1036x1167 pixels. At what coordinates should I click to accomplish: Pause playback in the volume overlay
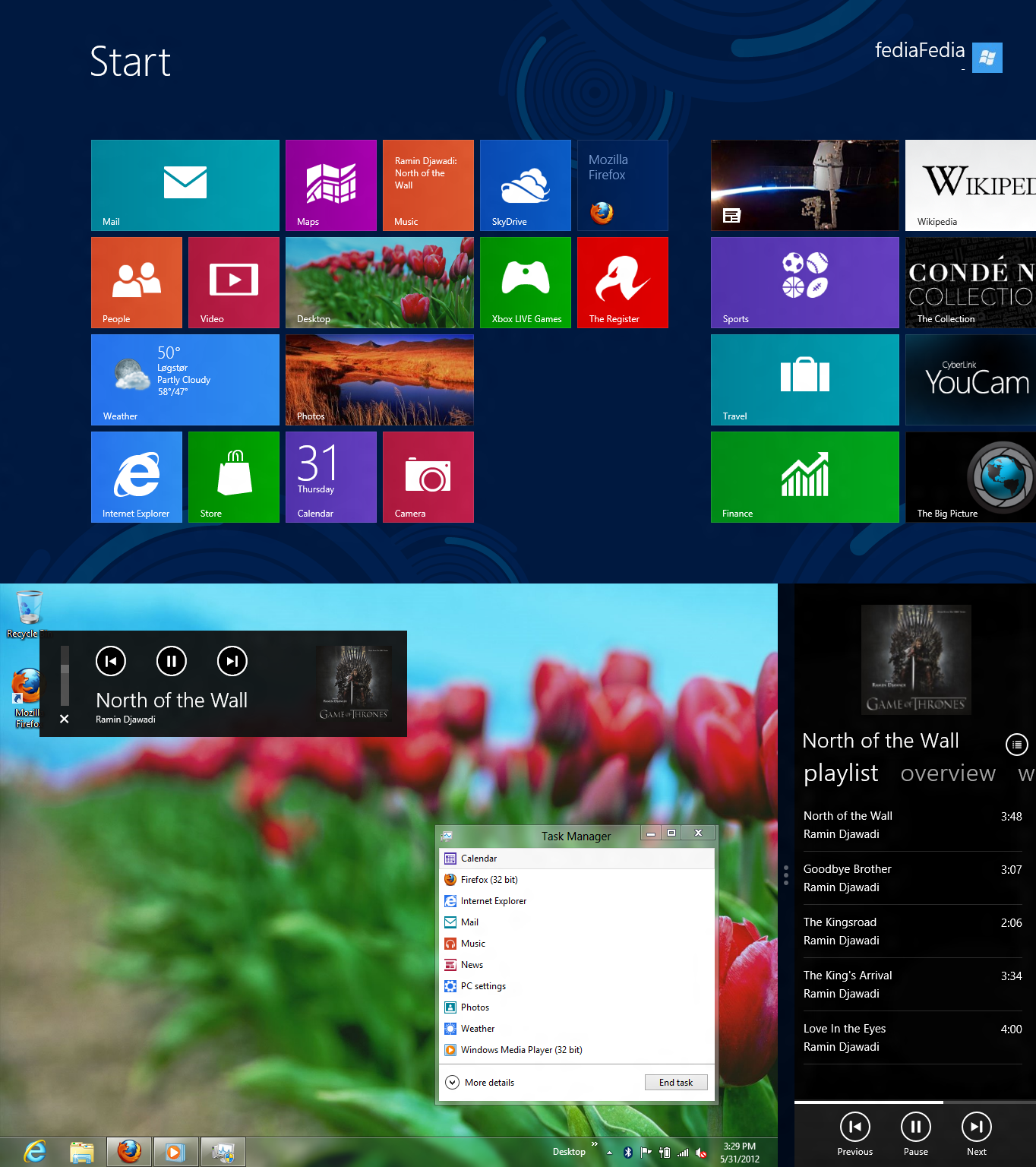(172, 661)
